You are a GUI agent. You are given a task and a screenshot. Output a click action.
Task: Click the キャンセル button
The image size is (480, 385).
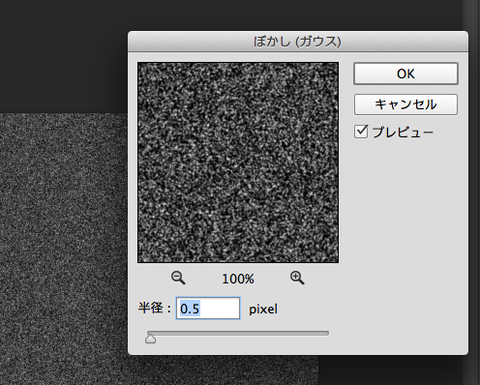click(x=406, y=105)
